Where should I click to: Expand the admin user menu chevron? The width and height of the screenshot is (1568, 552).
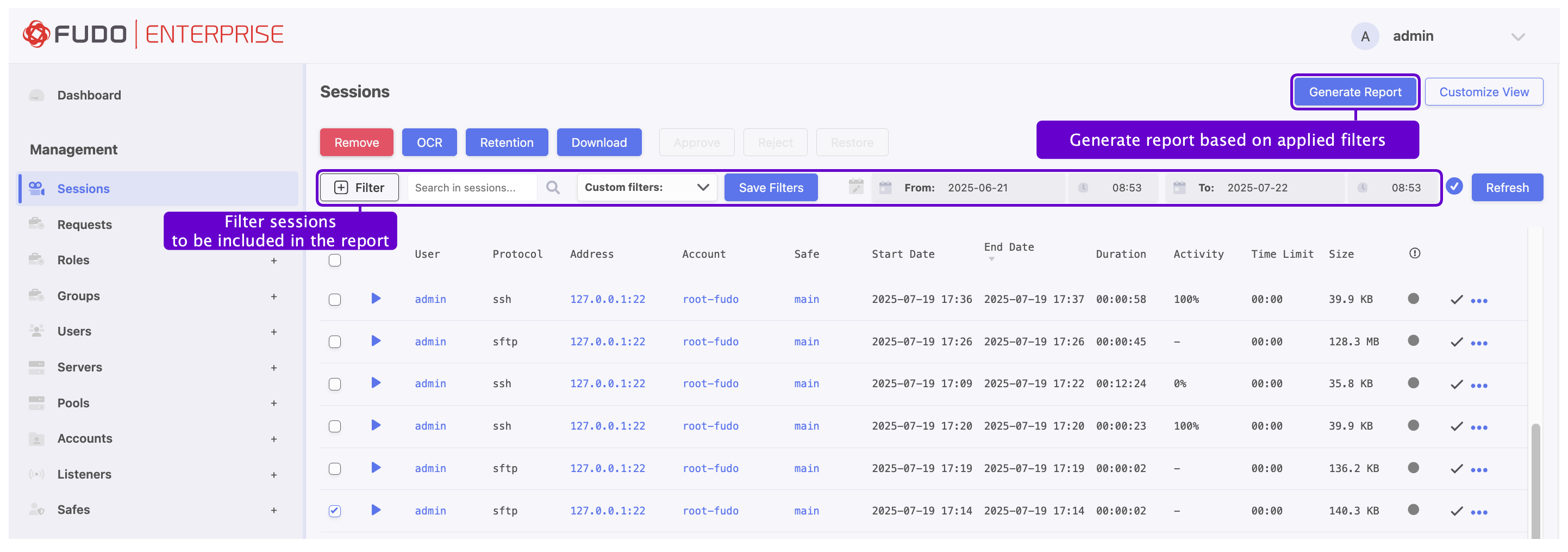click(x=1517, y=36)
